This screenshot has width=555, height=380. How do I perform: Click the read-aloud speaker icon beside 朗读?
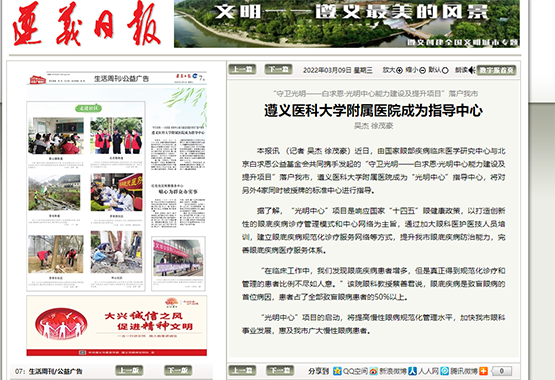point(472,70)
